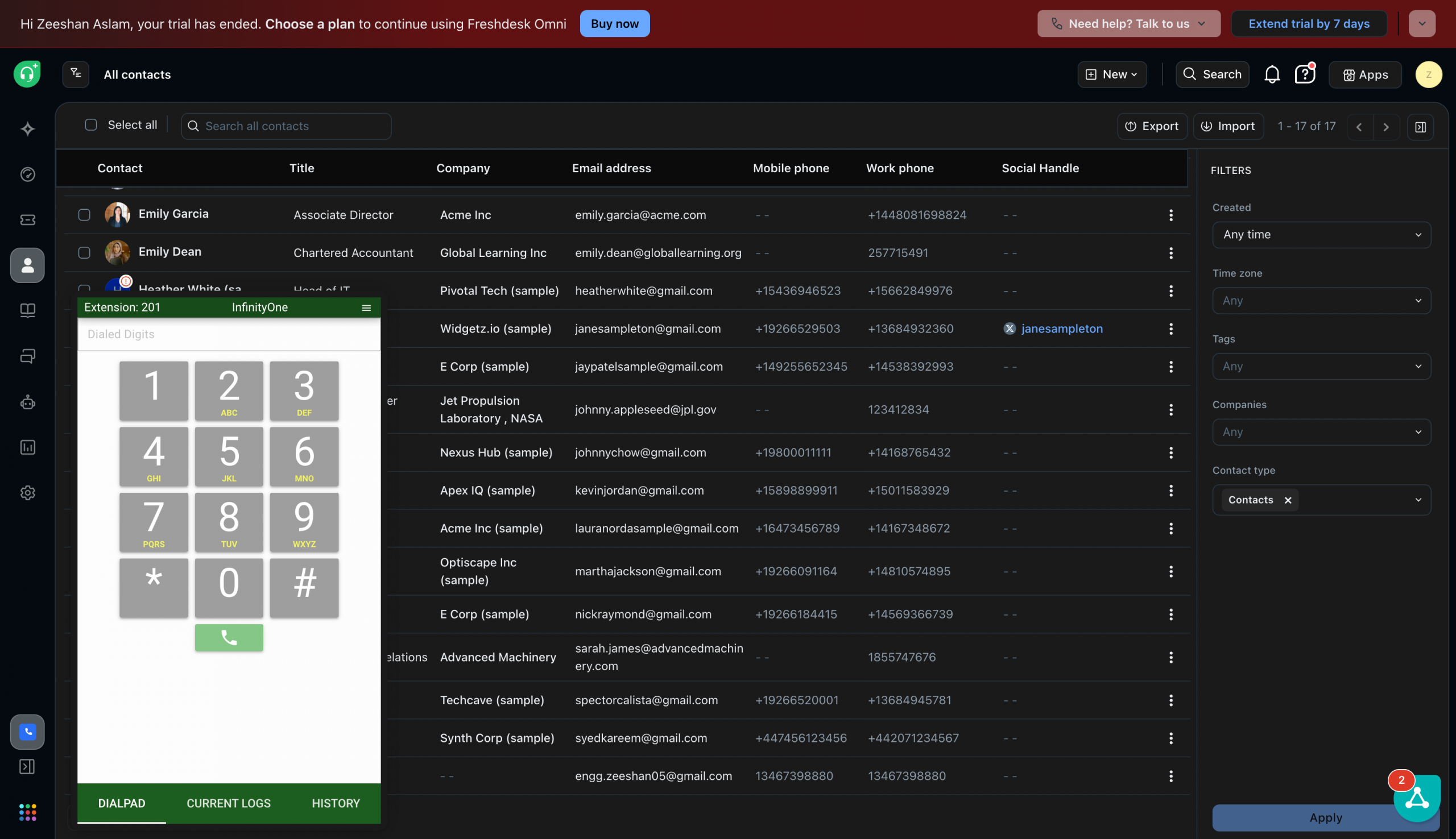The image size is (1456, 839).
Task: Switch to the DIALPAD tab
Action: [122, 803]
